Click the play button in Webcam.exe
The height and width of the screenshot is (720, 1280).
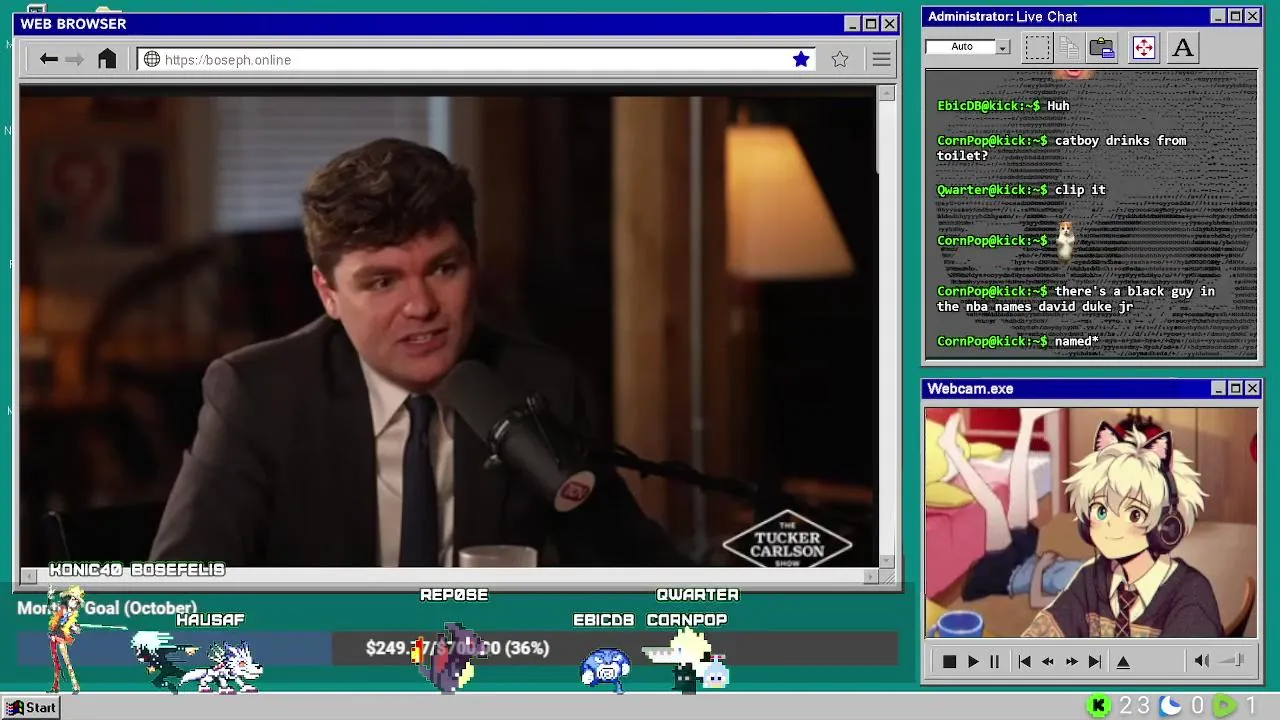pos(972,661)
